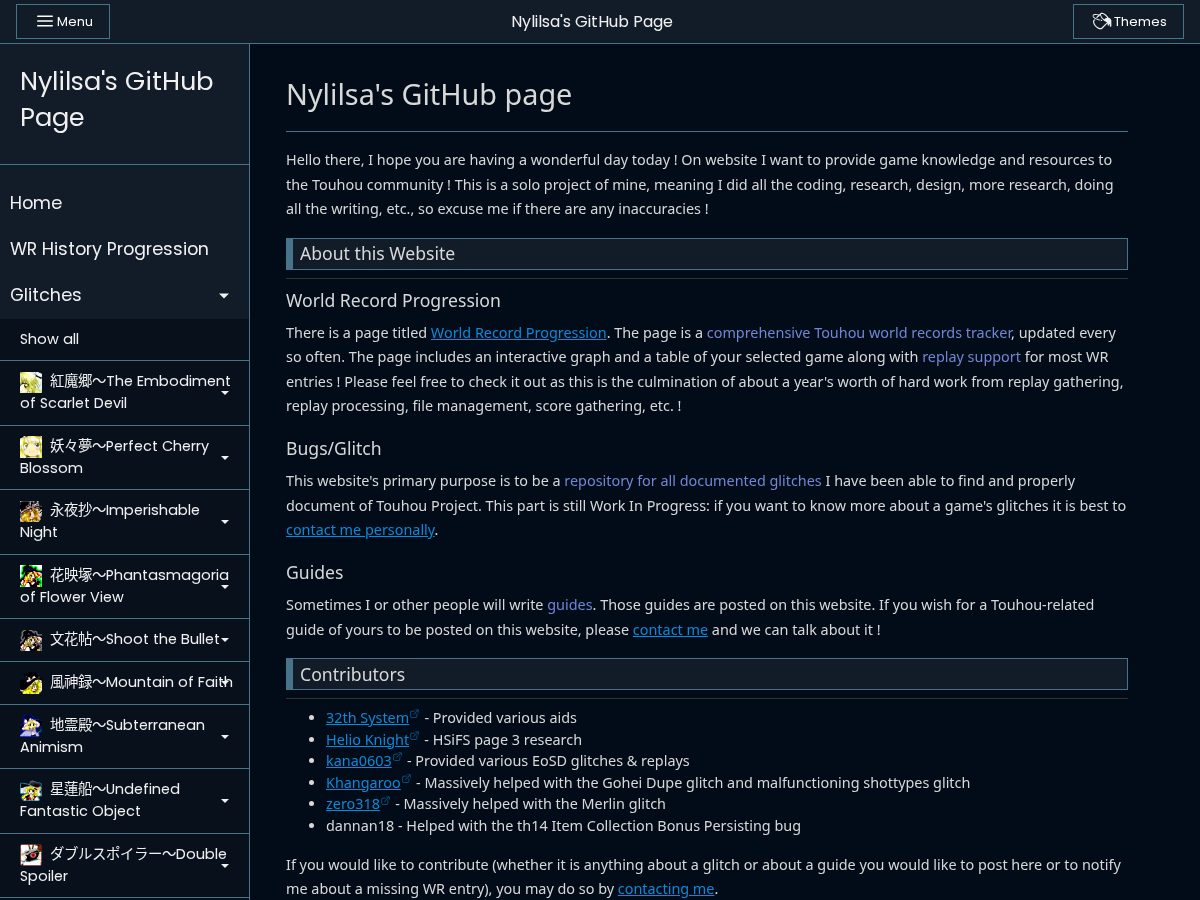Screen dimensions: 1200x900
Task: Click the Nylilsa's GitHub page main heading
Action: coord(429,95)
